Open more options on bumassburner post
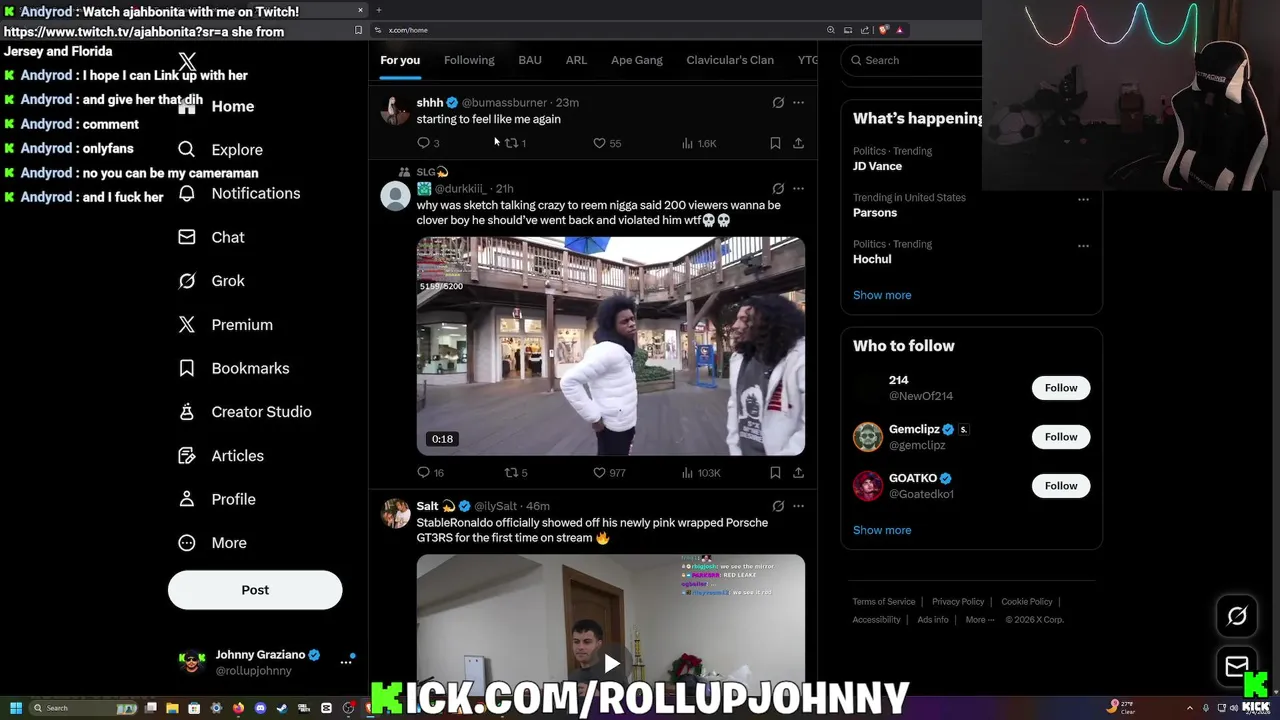Viewport: 1280px width, 720px height. pos(798,102)
